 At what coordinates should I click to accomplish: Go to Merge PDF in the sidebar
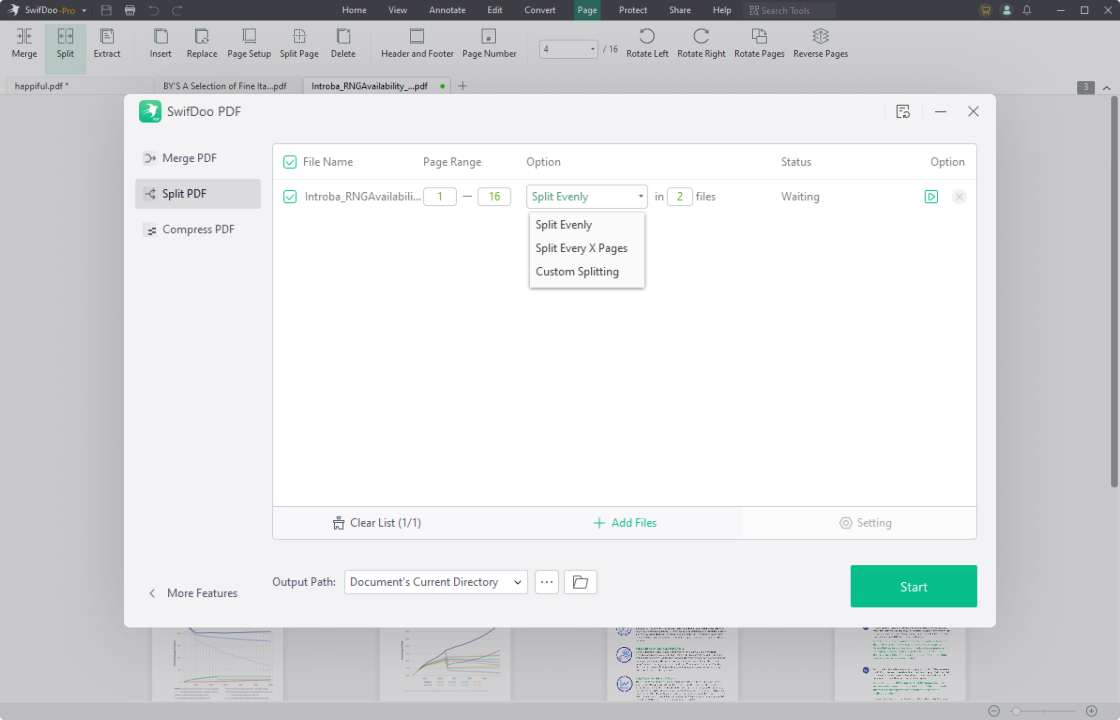click(x=198, y=158)
